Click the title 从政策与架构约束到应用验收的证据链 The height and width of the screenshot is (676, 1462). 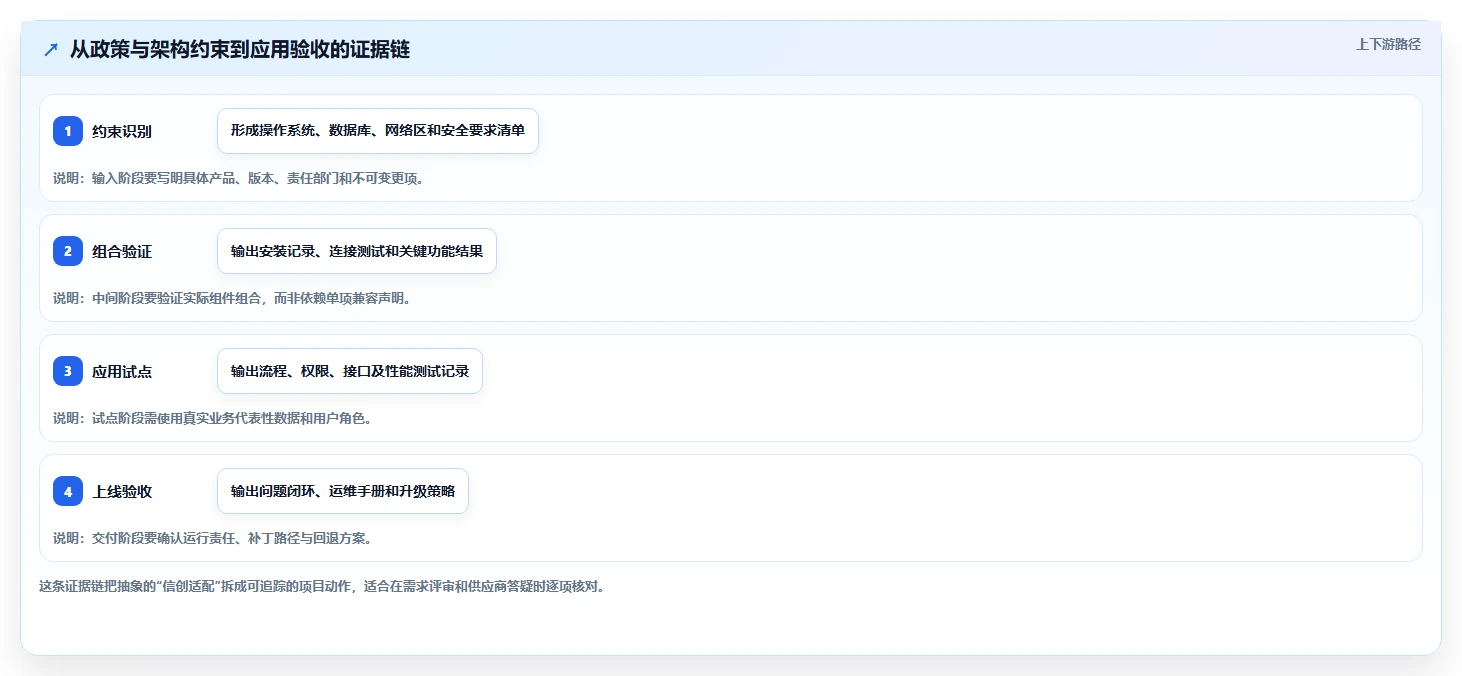point(240,50)
